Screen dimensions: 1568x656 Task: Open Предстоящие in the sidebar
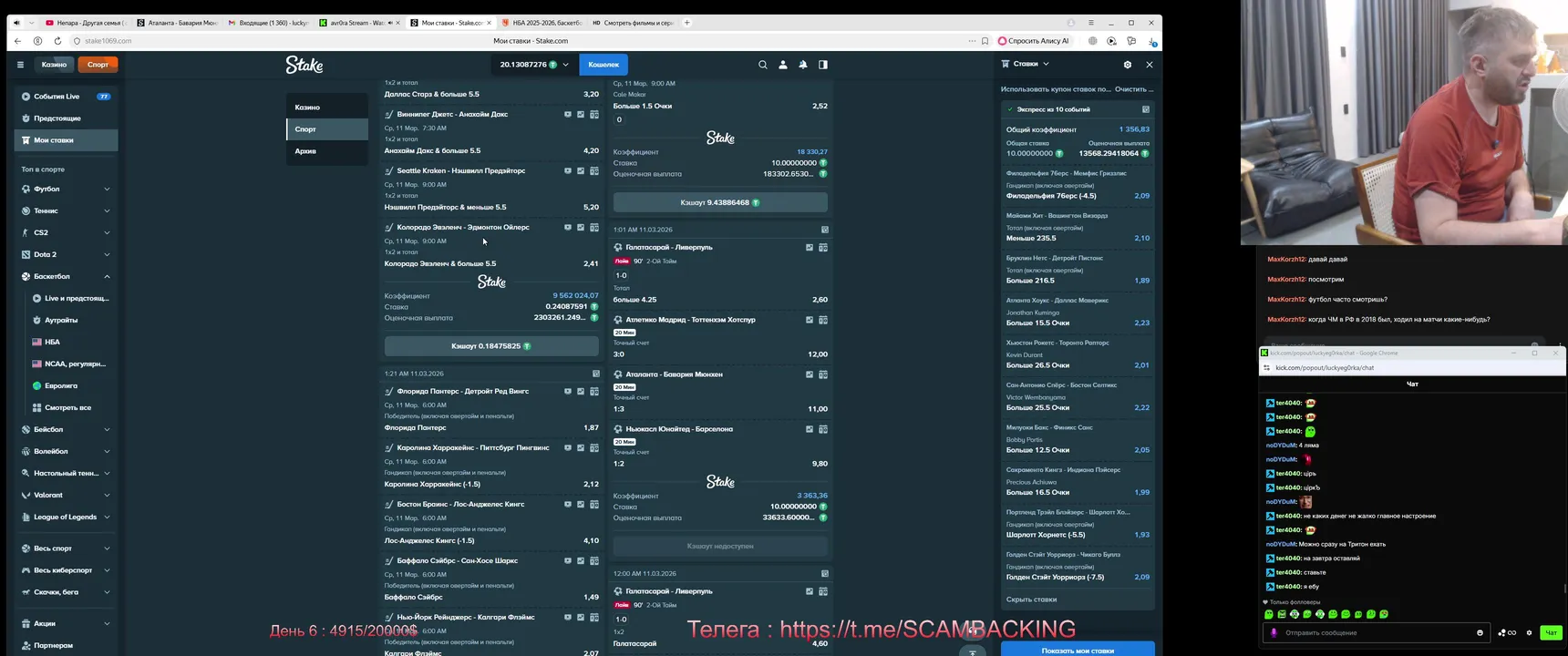pos(66,118)
